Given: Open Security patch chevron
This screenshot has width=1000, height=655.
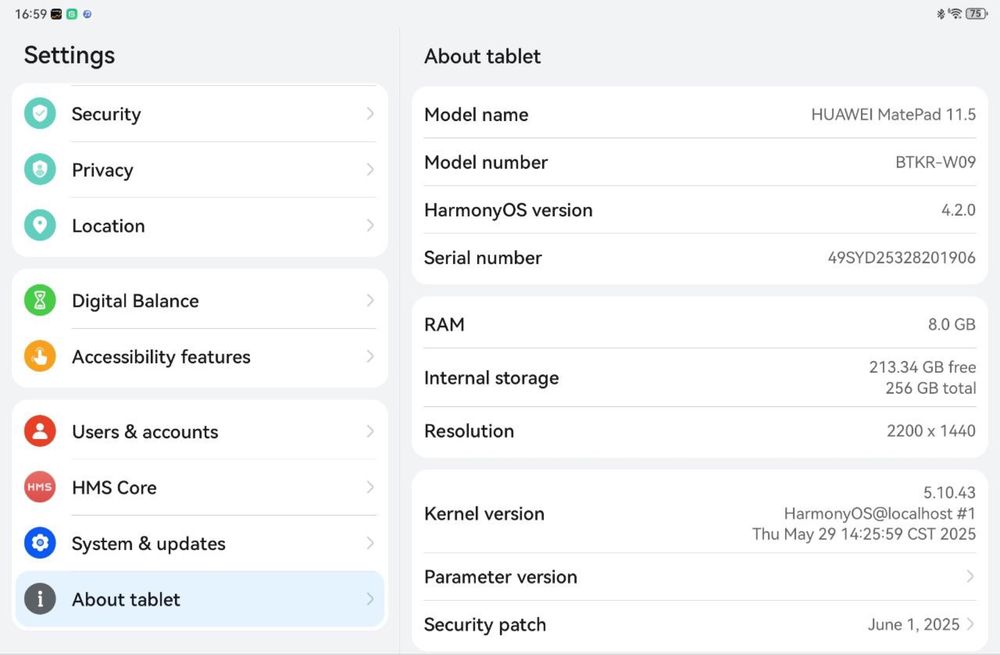Looking at the screenshot, I should [970, 624].
